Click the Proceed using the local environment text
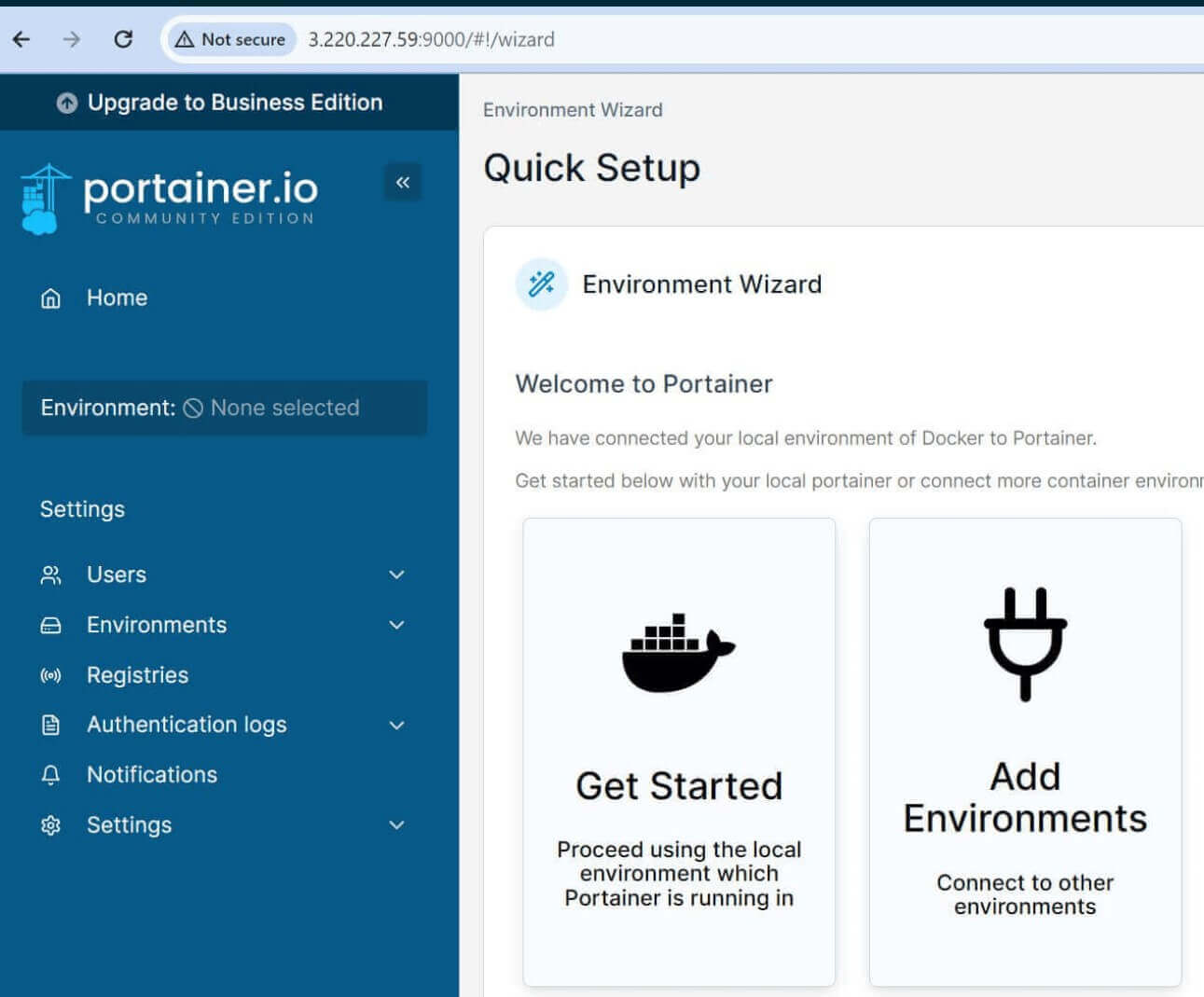Image resolution: width=1204 pixels, height=997 pixels. tap(679, 874)
